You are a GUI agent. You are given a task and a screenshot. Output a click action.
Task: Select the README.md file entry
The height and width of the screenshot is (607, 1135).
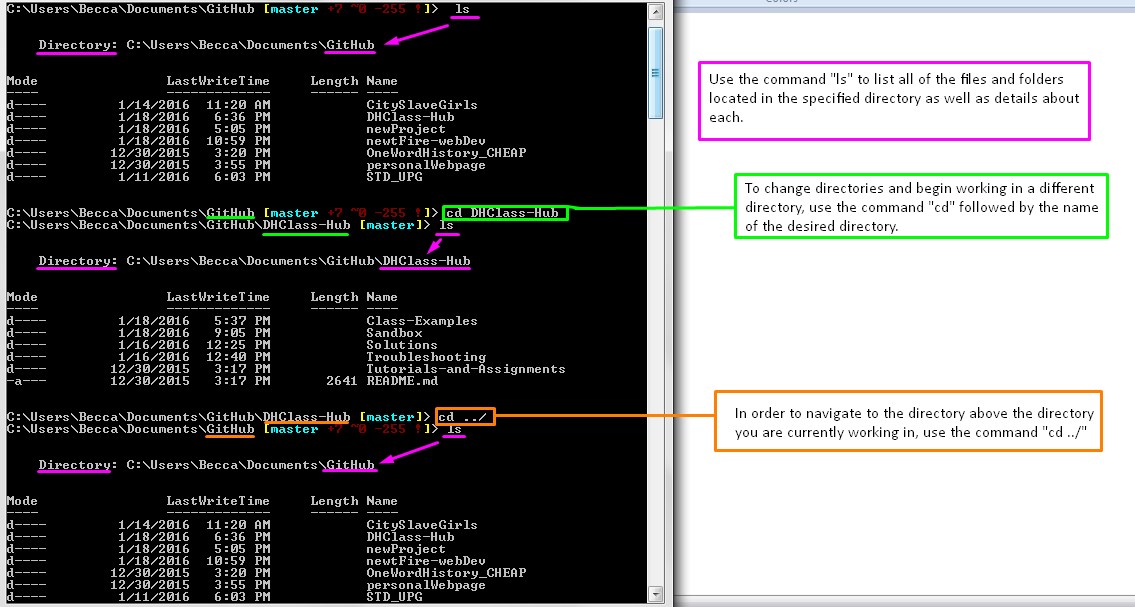[x=401, y=381]
